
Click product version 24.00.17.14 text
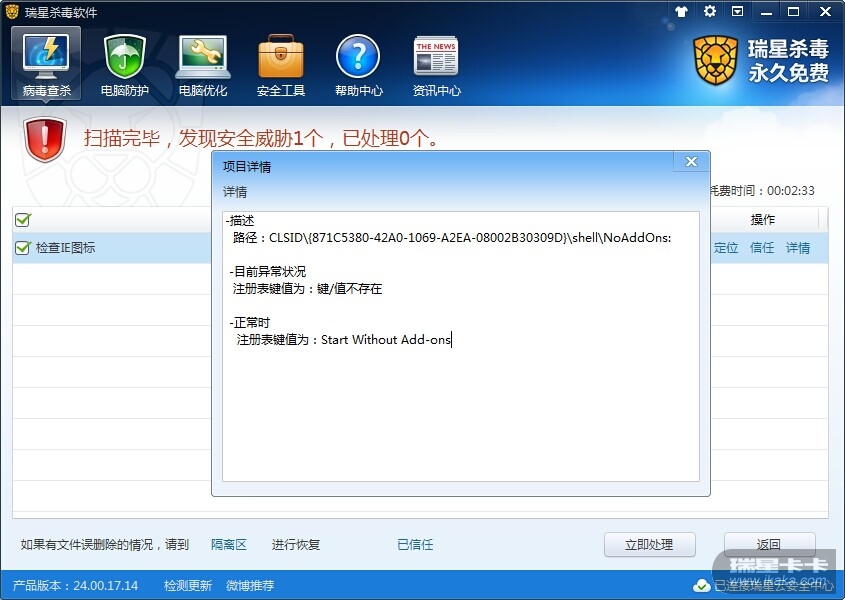(x=75, y=585)
